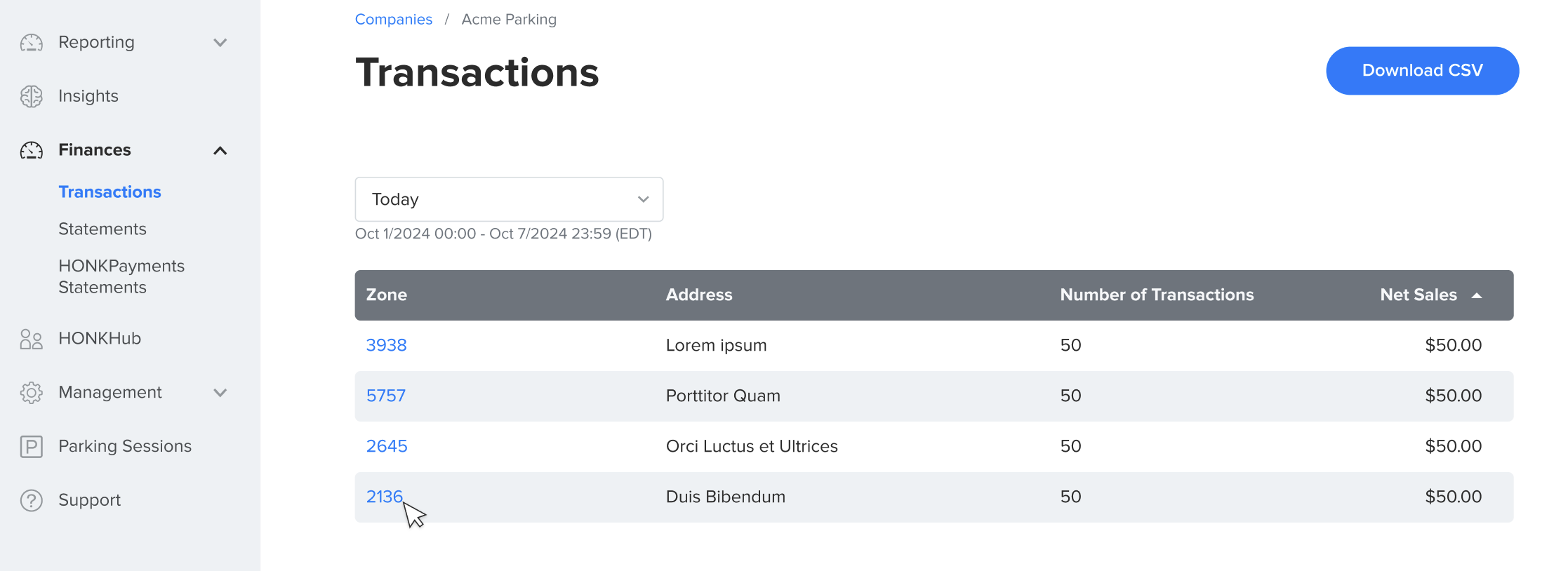This screenshot has height=571, width=1568.
Task: Go to HONKPayments Statements
Action: click(121, 276)
